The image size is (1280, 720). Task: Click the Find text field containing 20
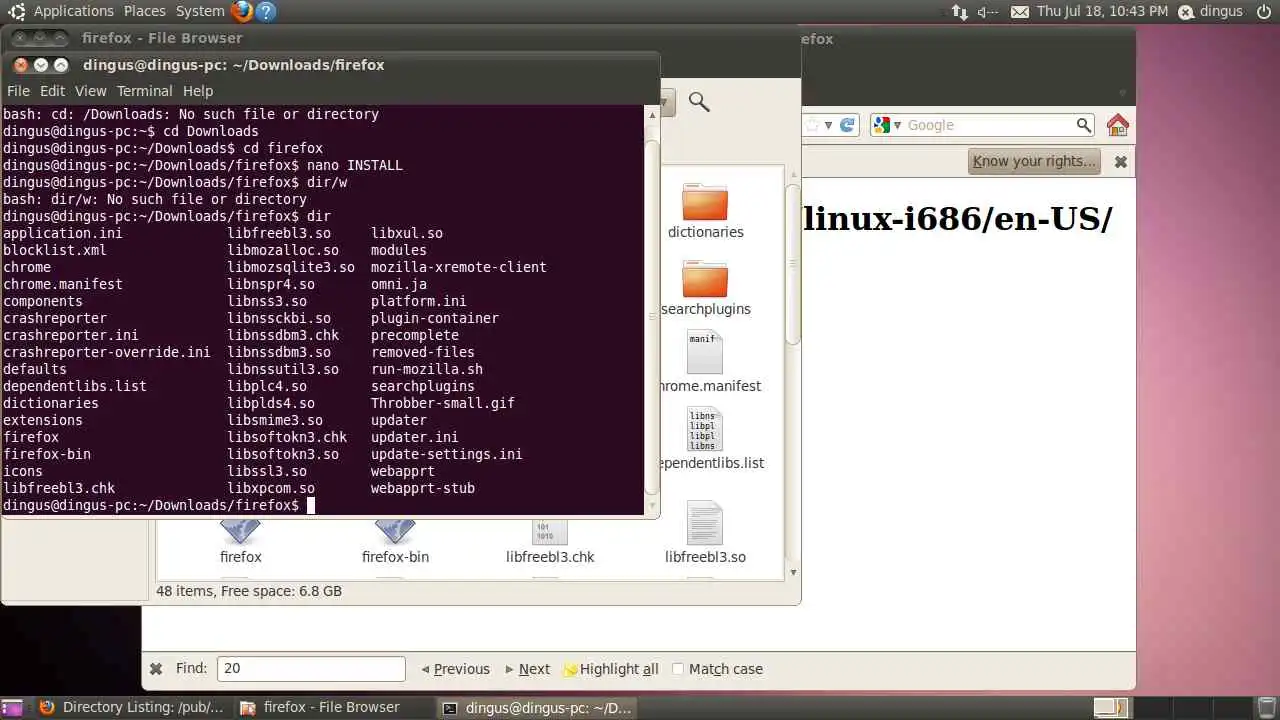(311, 669)
